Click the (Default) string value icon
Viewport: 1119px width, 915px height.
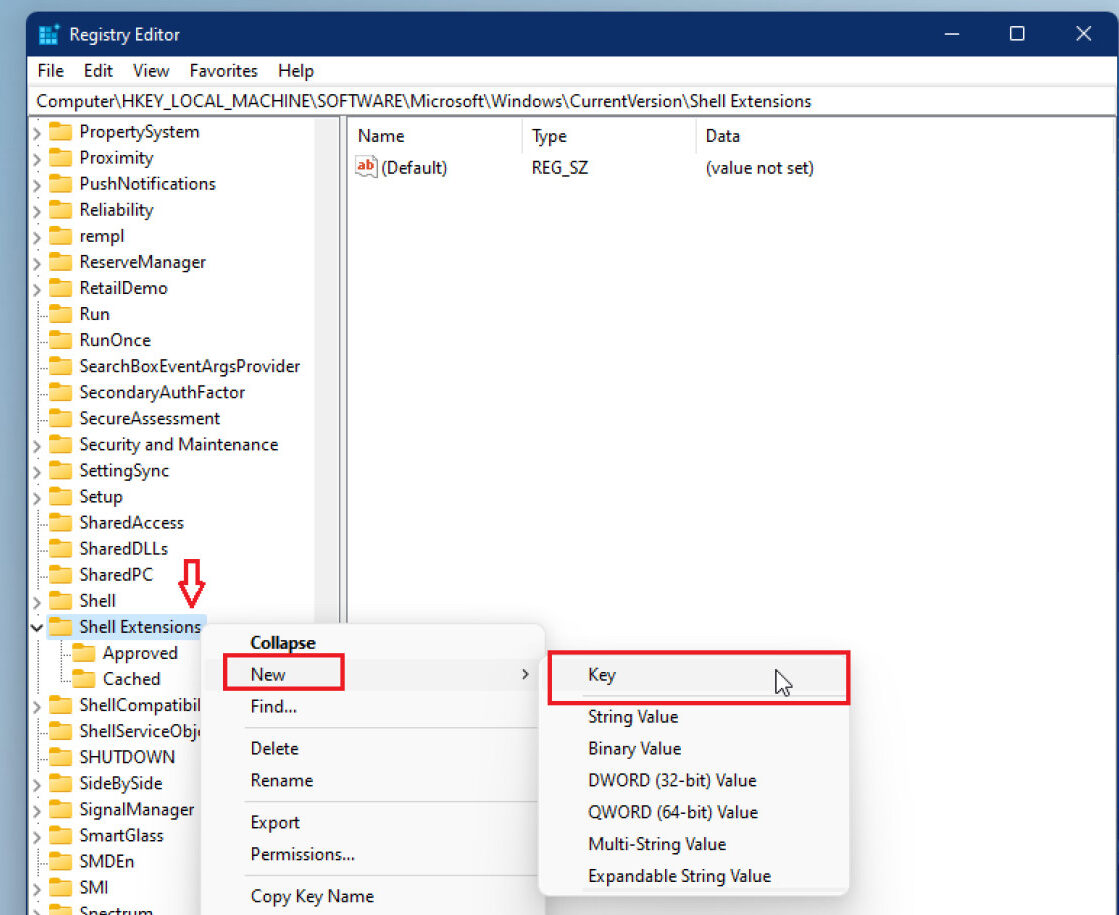click(366, 168)
